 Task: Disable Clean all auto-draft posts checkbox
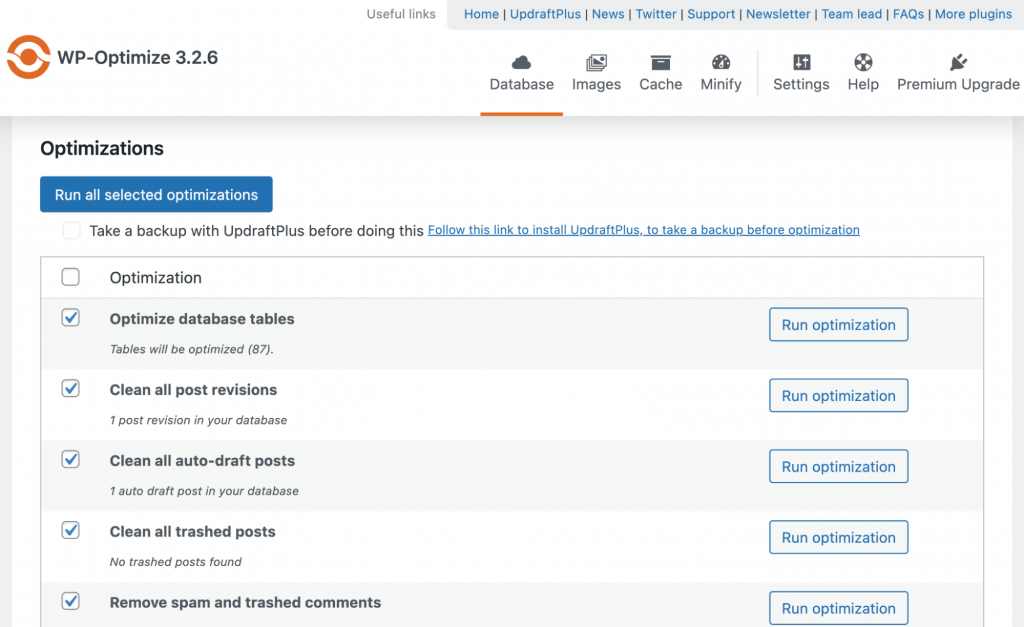click(70, 459)
